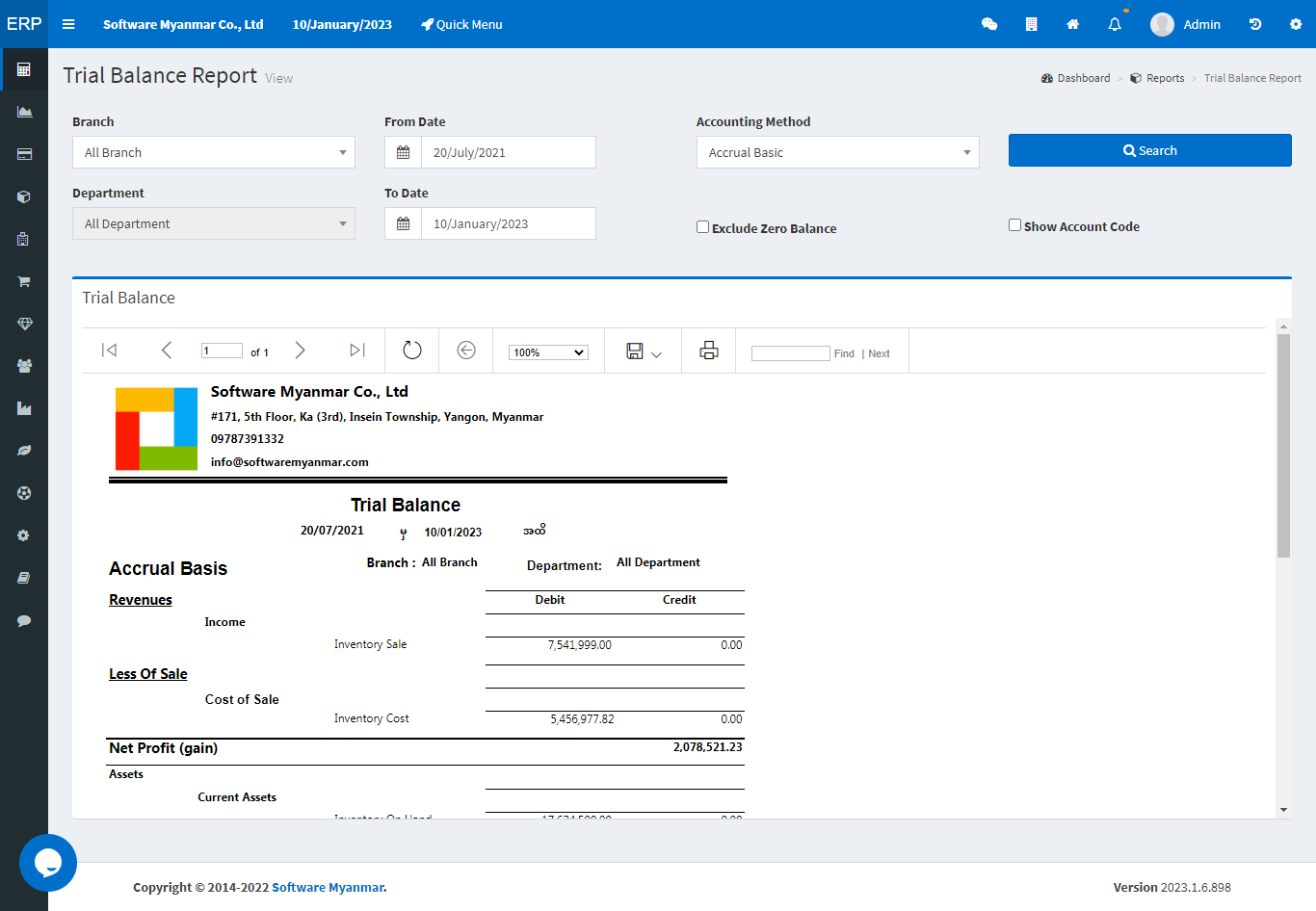This screenshot has height=911, width=1316.
Task: Click the Inventory Cost value 5,456,977.82
Action: tap(582, 719)
